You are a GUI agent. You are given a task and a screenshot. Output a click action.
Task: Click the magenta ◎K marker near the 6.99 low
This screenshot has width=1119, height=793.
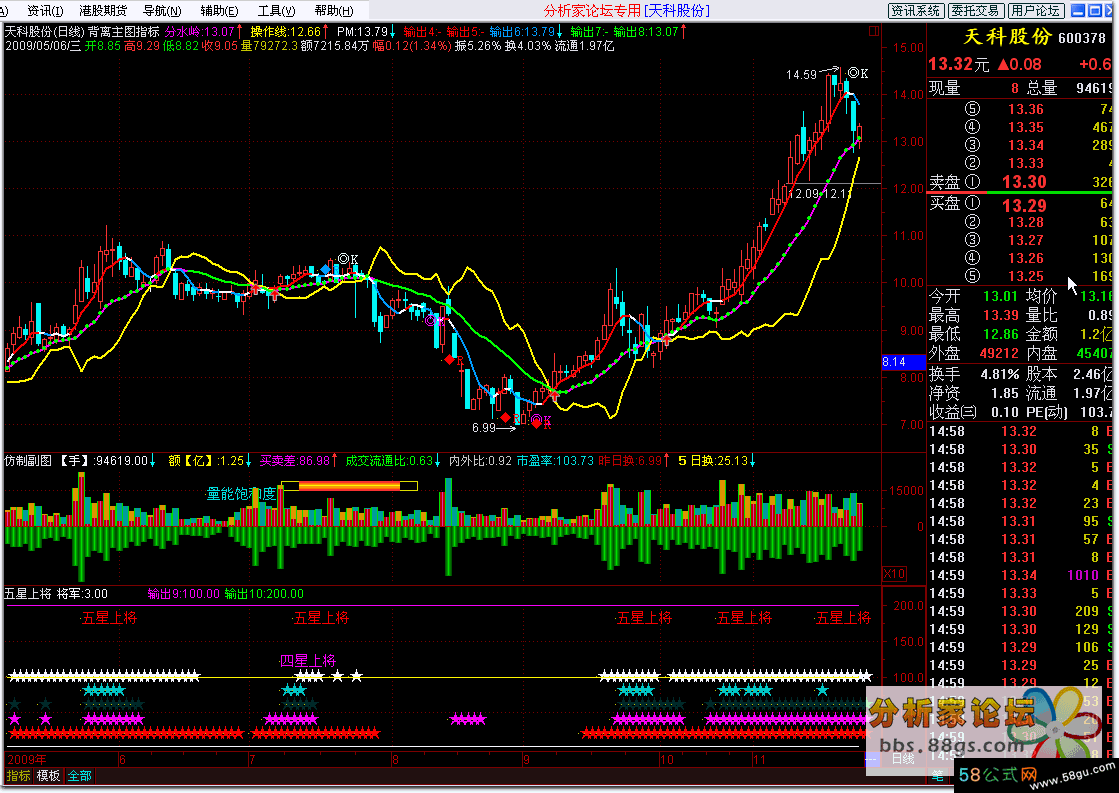click(541, 420)
